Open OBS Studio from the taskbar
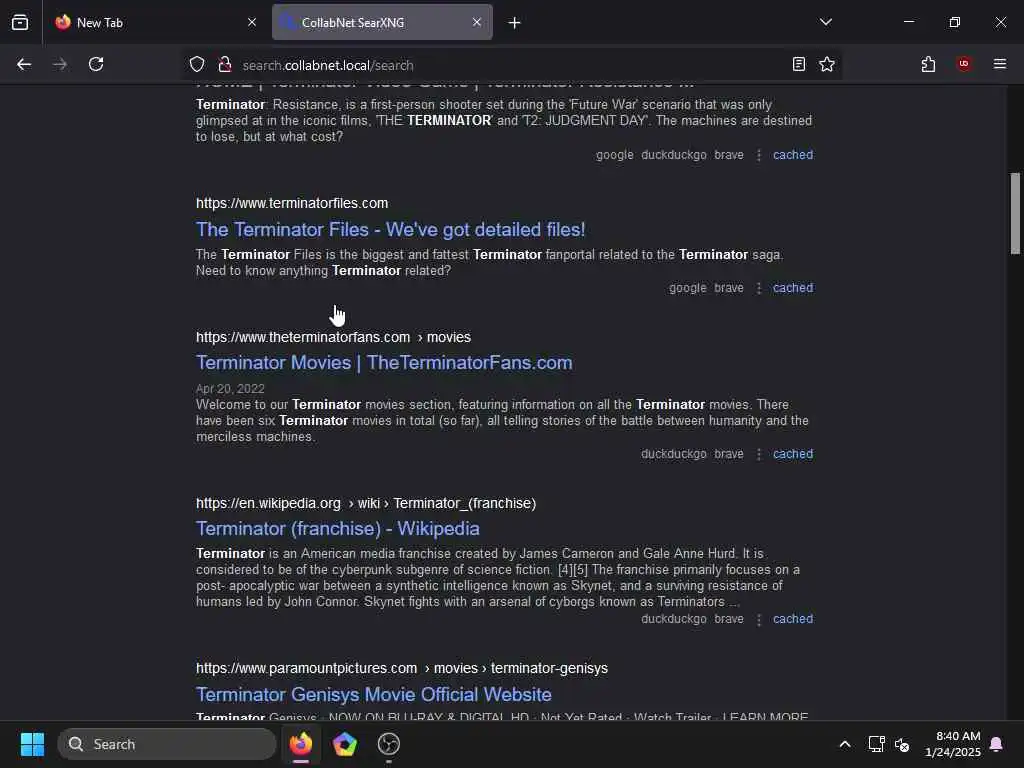 click(x=389, y=744)
